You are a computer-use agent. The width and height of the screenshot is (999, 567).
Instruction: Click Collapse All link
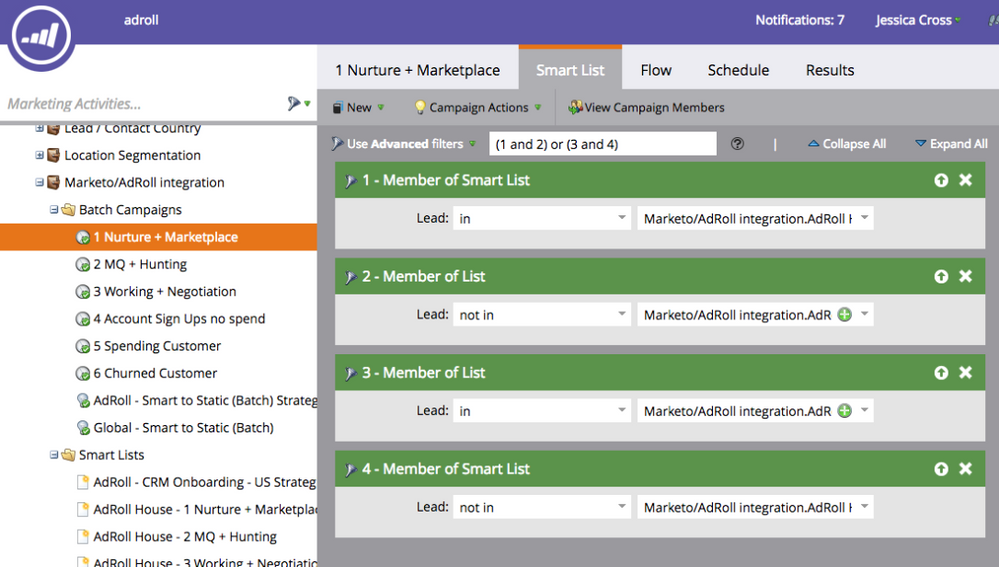tap(846, 144)
